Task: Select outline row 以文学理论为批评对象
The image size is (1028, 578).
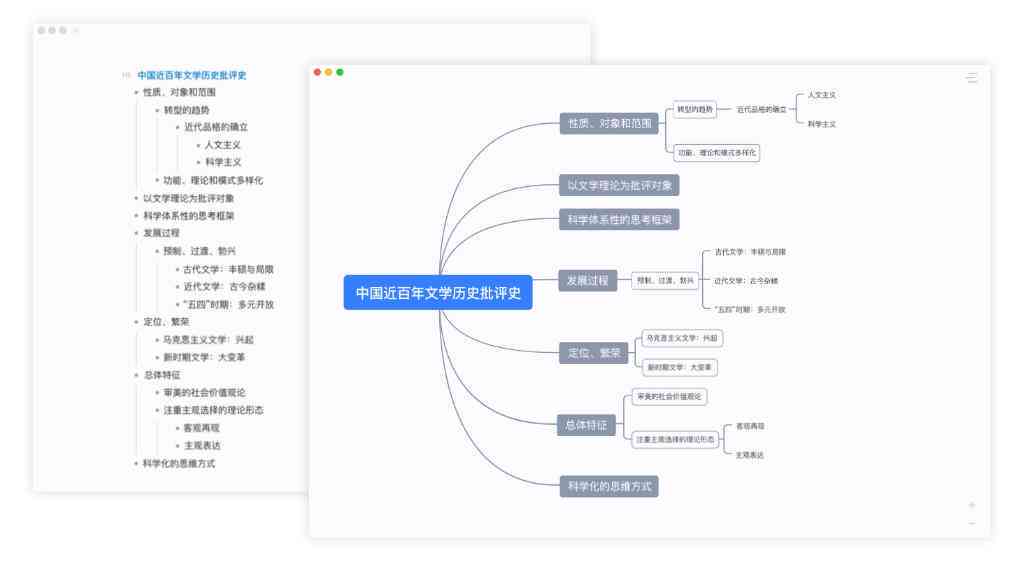Action: pos(188,198)
